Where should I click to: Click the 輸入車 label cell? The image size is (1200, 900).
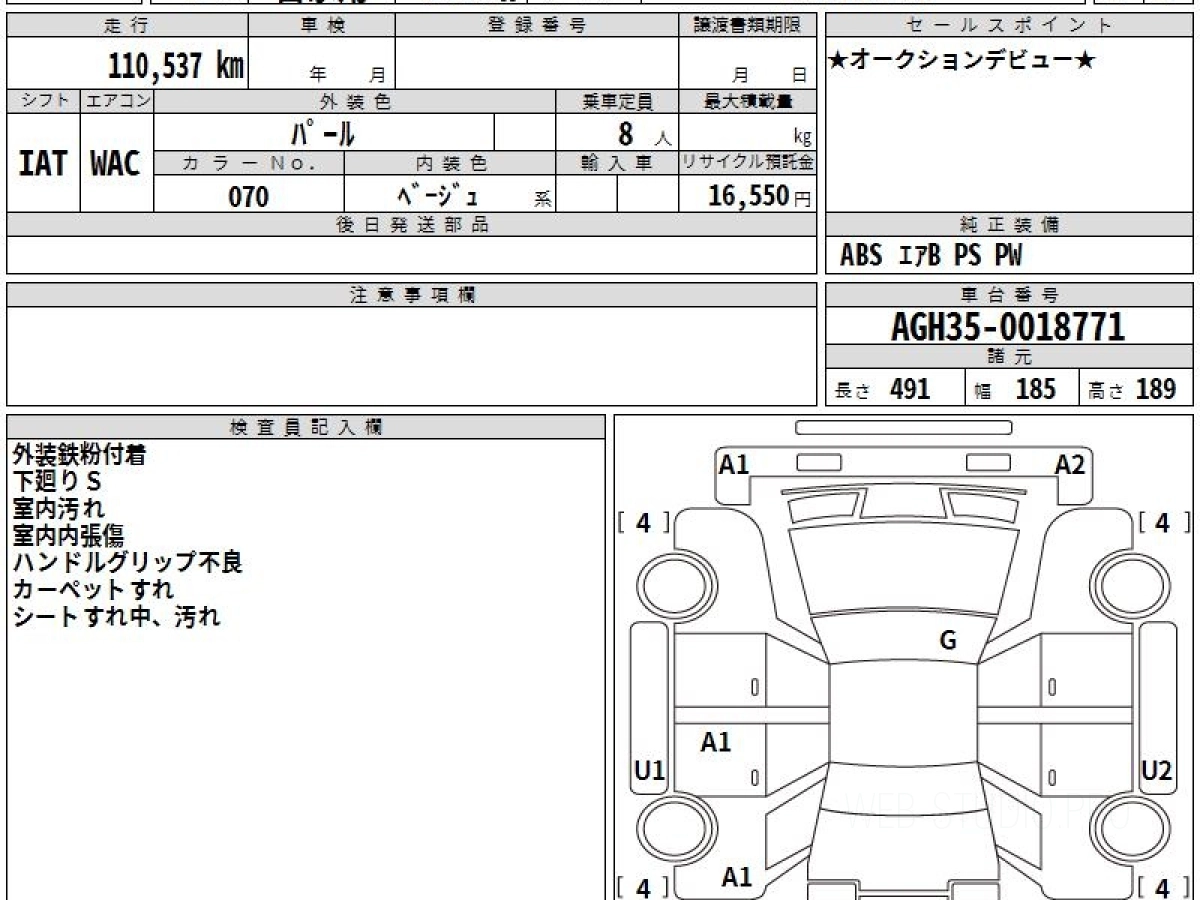(617, 163)
